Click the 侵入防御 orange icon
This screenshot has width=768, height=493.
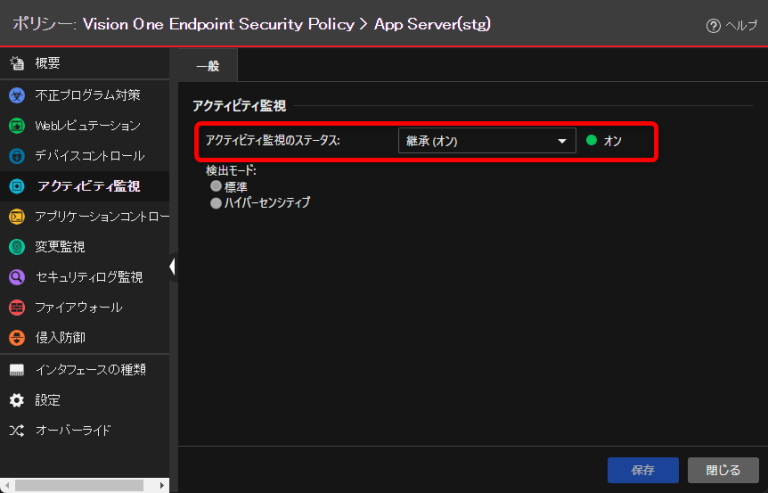[17, 338]
